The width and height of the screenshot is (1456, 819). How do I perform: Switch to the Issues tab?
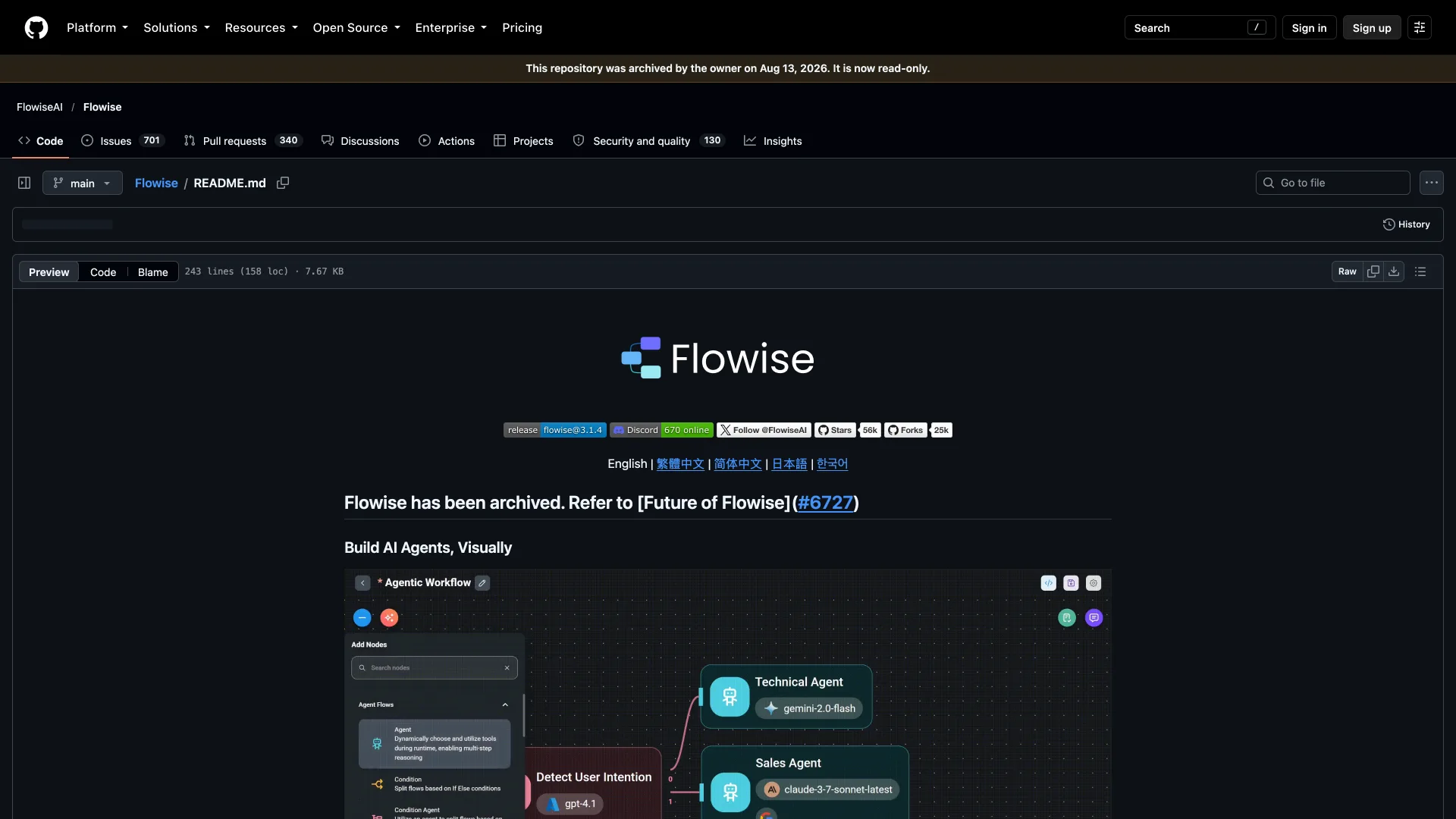point(122,141)
